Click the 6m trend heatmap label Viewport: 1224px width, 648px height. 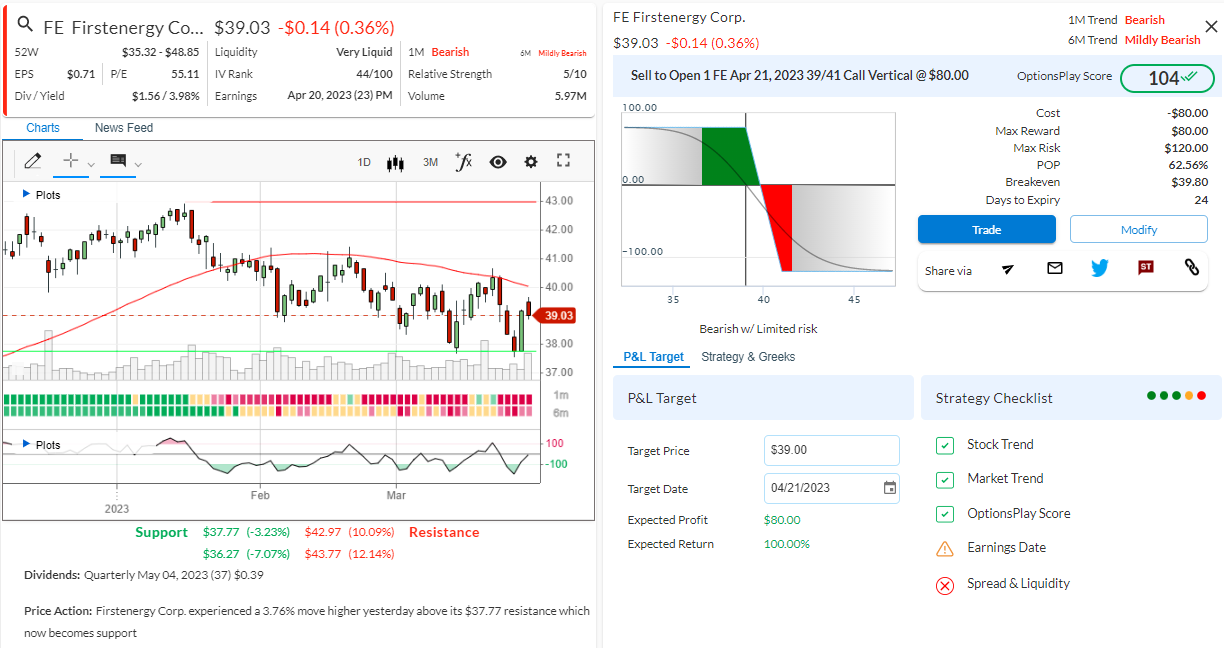tap(561, 412)
